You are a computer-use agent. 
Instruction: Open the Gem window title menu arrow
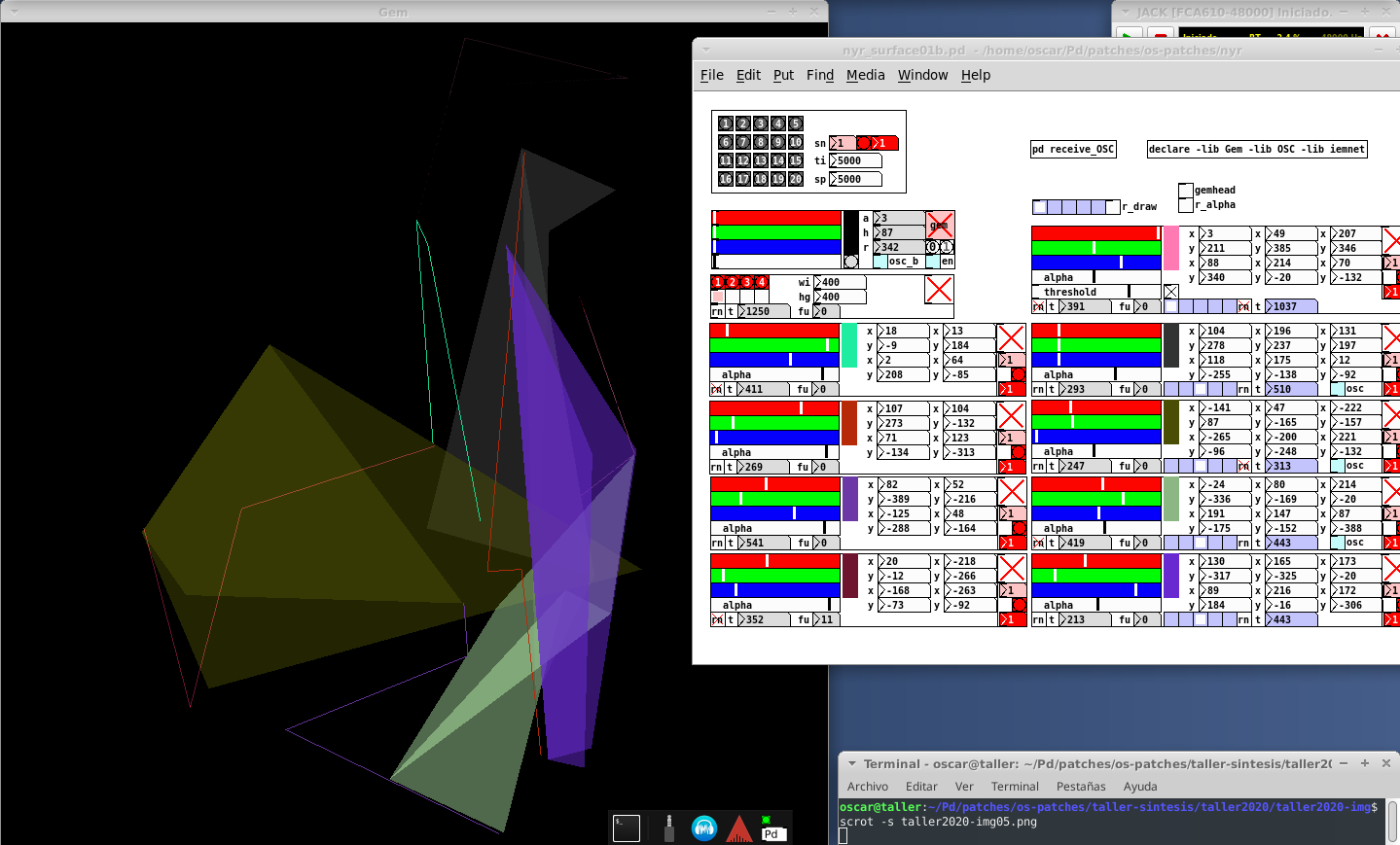[15, 12]
